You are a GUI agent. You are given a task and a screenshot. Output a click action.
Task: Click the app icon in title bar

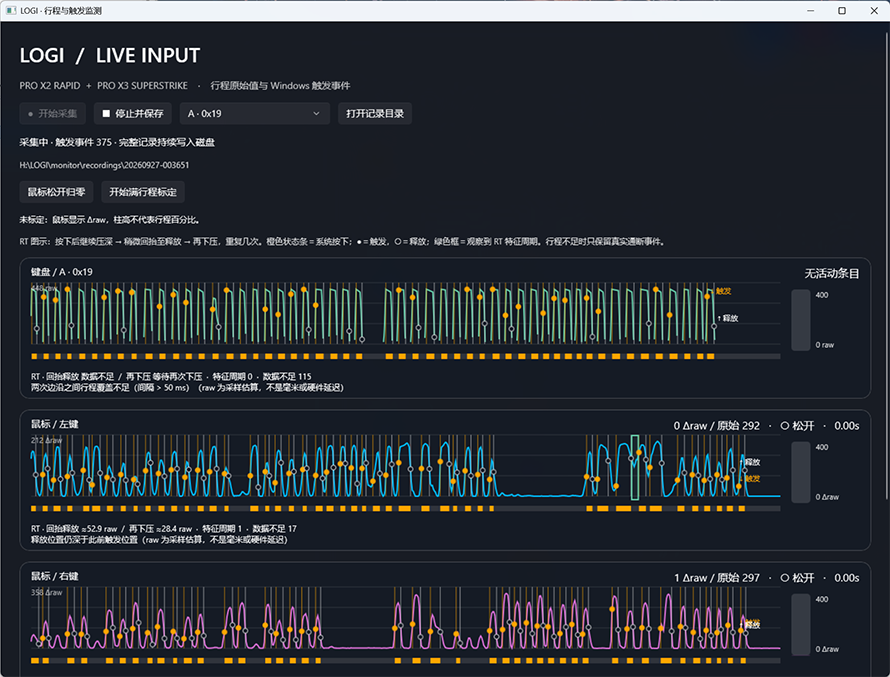11,11
